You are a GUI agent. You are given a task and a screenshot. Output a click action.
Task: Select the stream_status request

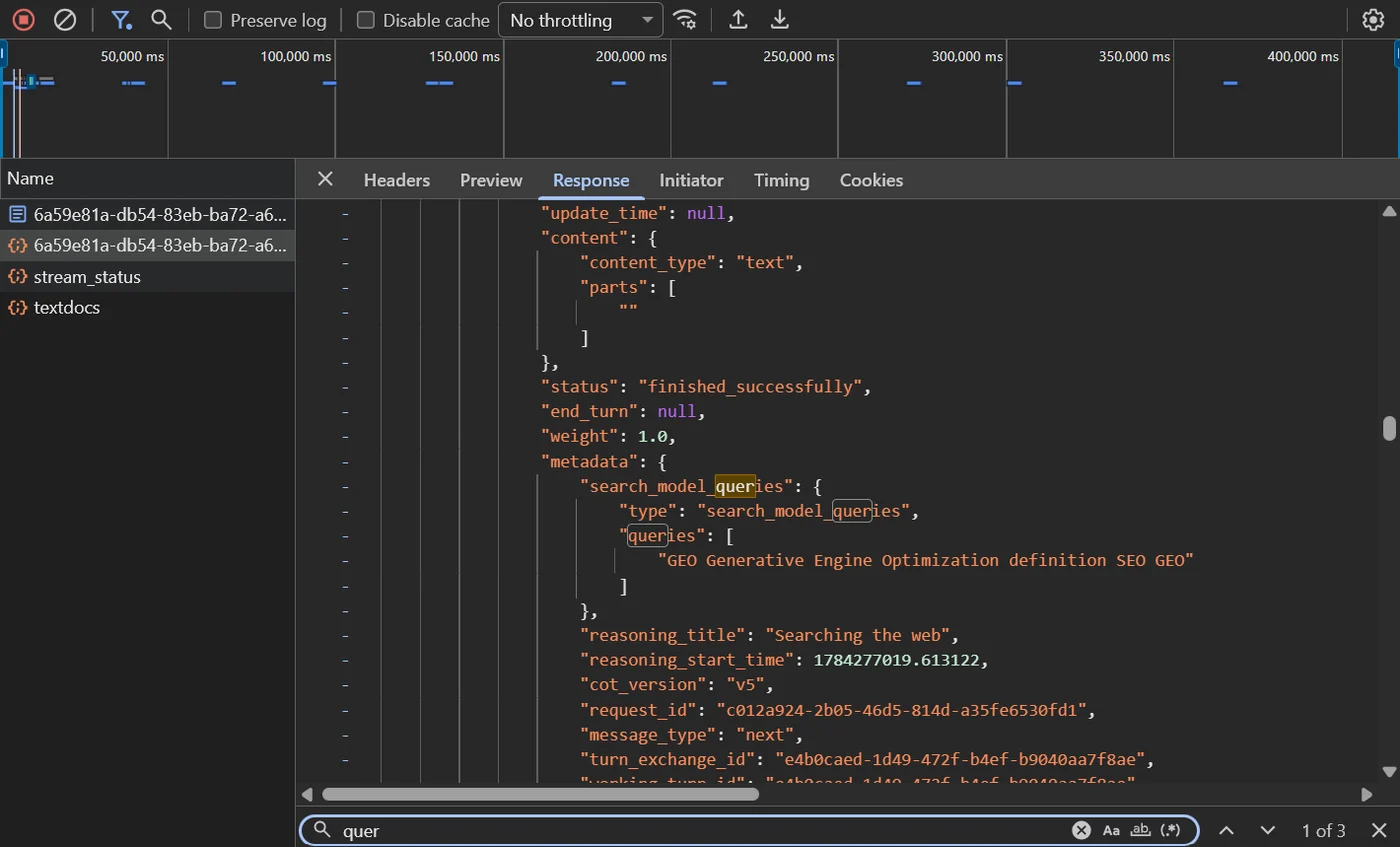[147, 277]
